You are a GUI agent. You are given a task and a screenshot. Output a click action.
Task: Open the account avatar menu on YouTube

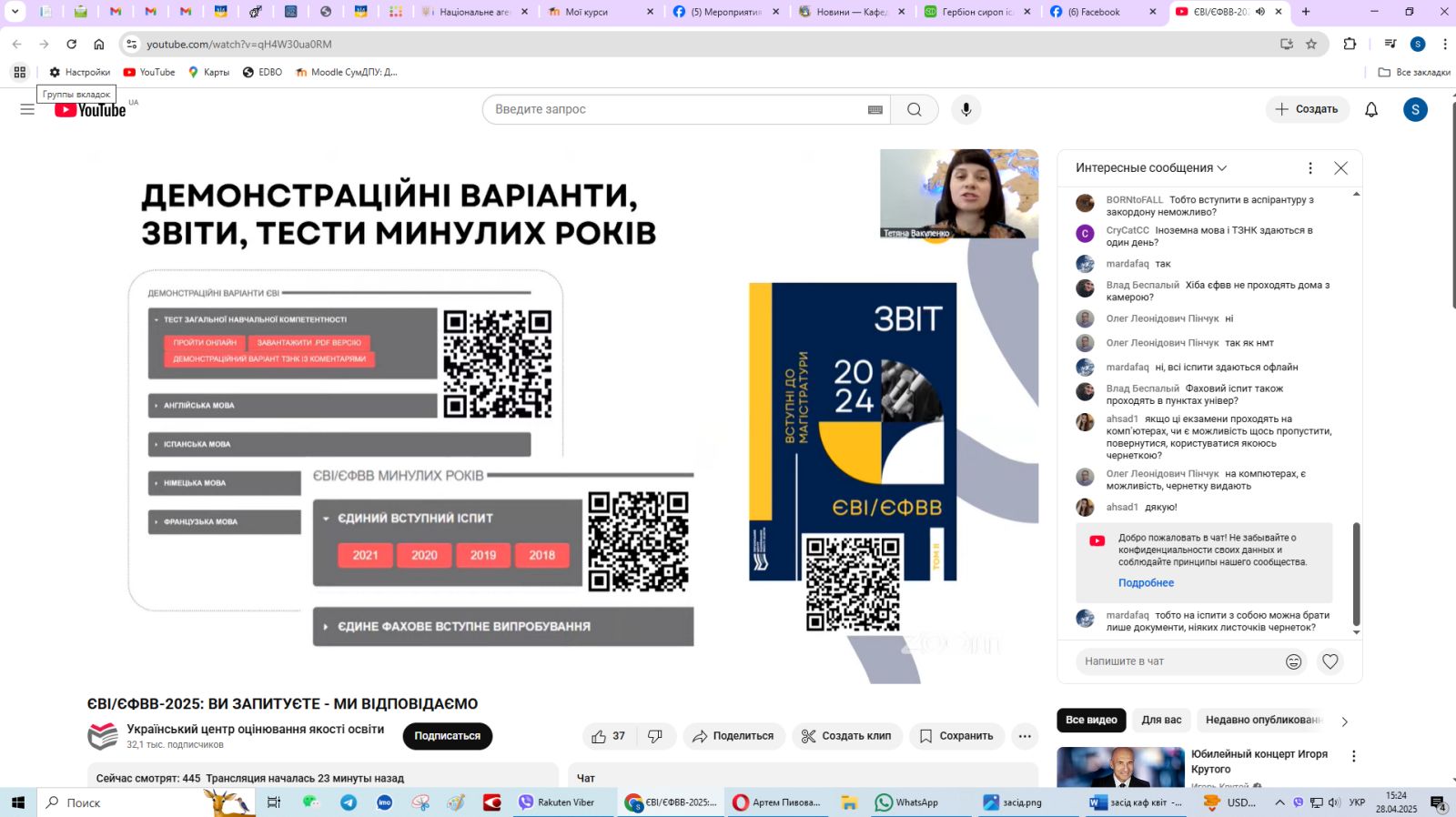pos(1415,110)
